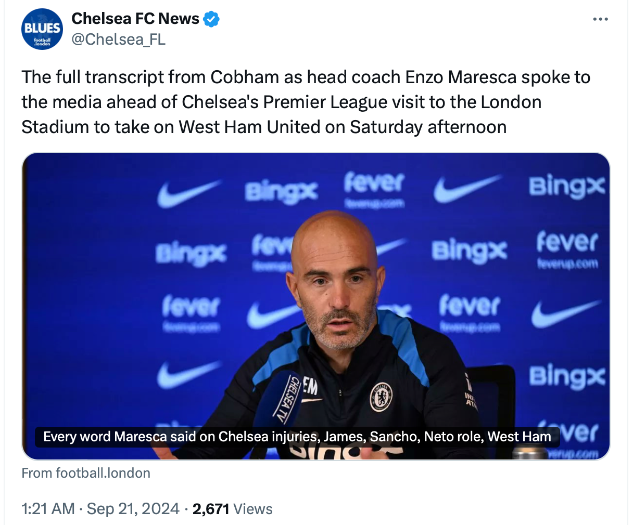This screenshot has width=633, height=525.
Task: Click the Chelsea FC News profile avatar
Action: tap(41, 30)
